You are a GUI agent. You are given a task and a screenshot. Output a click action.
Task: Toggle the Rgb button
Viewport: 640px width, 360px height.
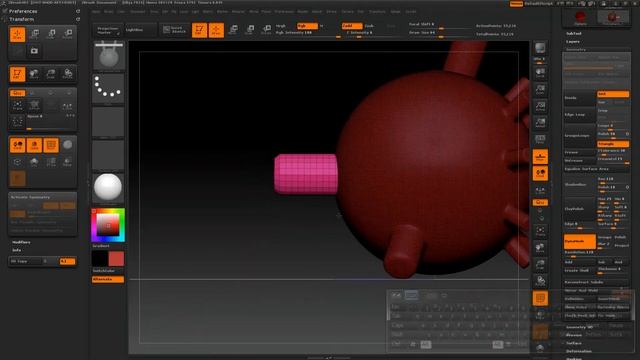(x=307, y=26)
